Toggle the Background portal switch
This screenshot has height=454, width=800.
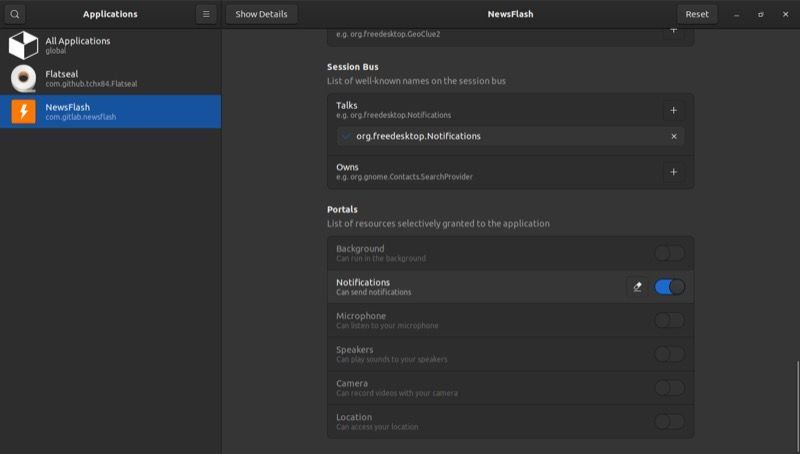669,253
